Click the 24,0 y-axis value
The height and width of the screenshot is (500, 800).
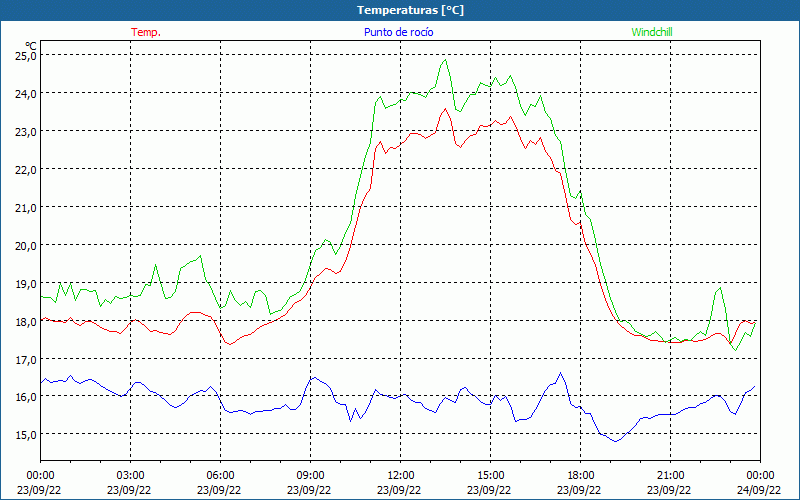tap(26, 93)
